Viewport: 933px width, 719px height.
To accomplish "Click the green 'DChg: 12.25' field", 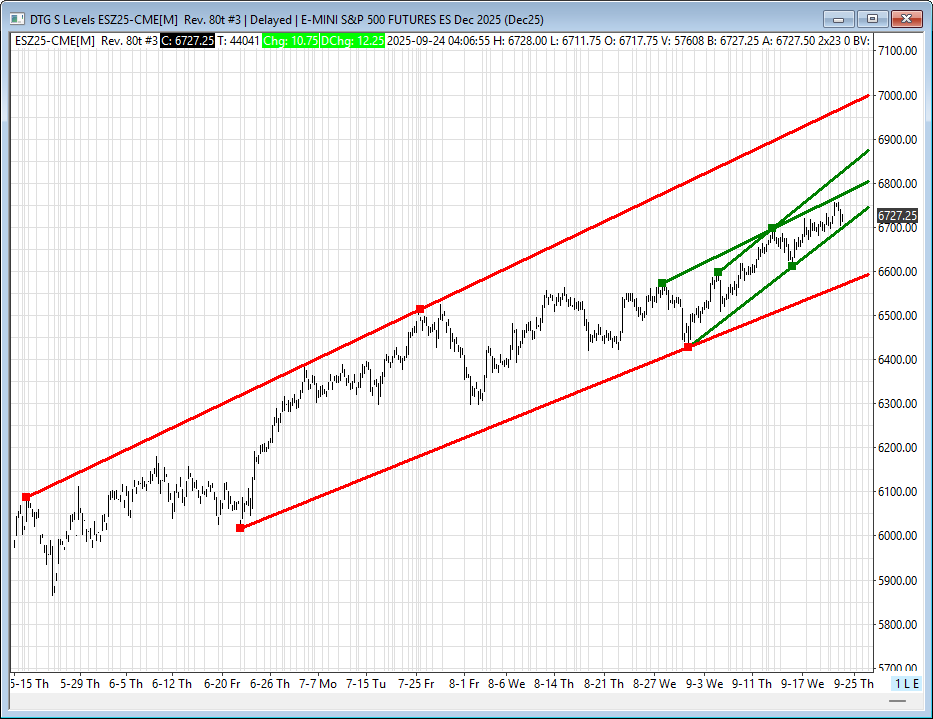I will pos(352,40).
